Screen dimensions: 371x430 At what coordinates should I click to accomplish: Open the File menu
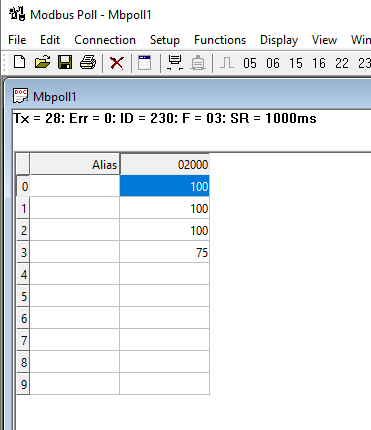click(17, 40)
